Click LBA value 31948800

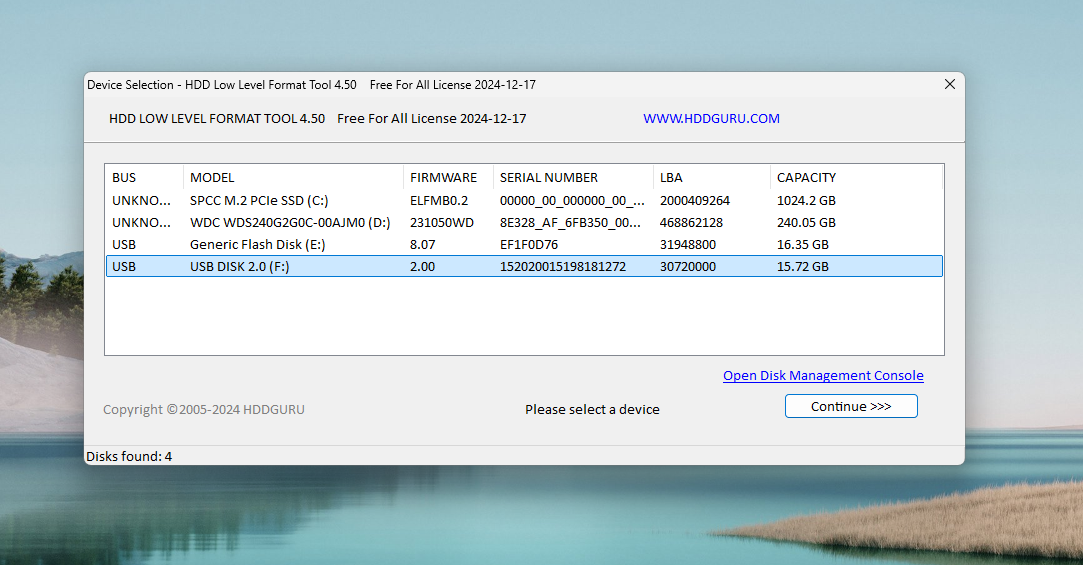tap(687, 245)
